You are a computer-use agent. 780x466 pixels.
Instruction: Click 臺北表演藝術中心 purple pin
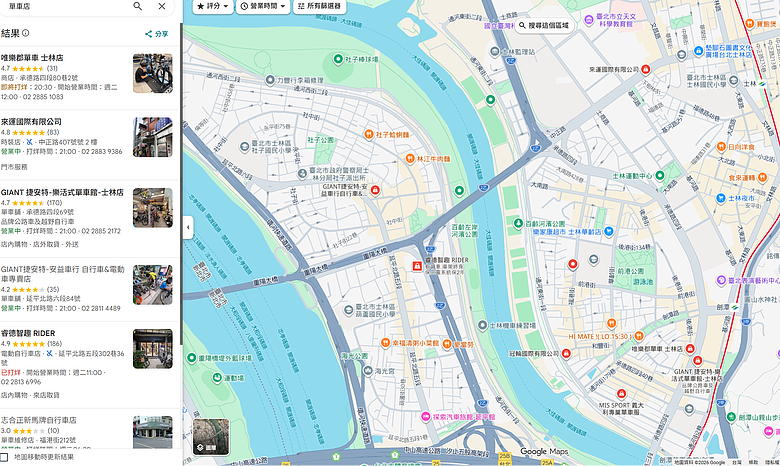point(721,280)
